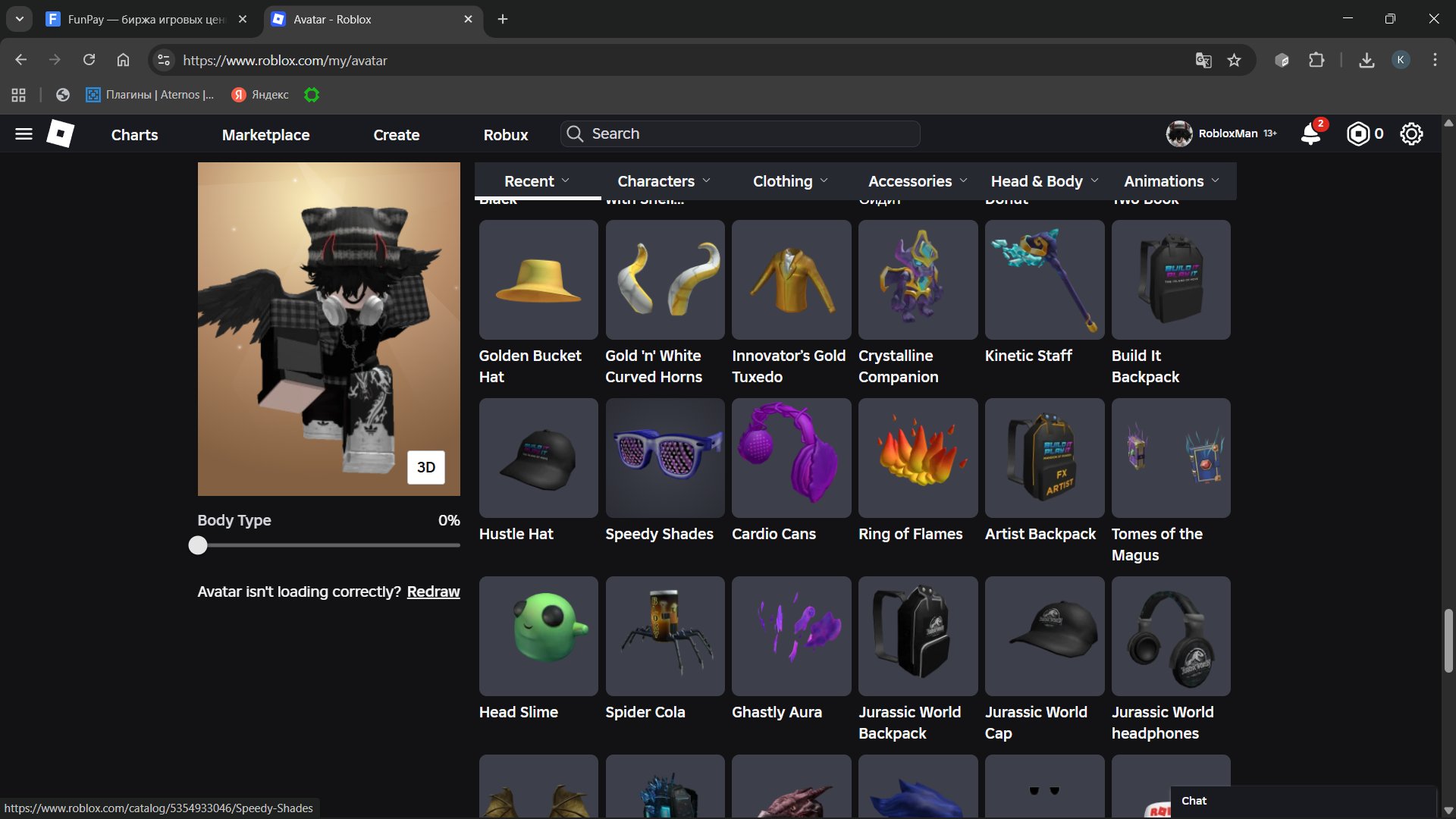Toggle the avatar 3D view button

click(x=426, y=467)
